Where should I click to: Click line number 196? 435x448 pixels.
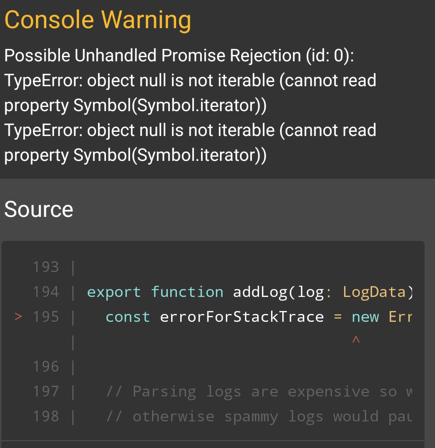[46, 367]
